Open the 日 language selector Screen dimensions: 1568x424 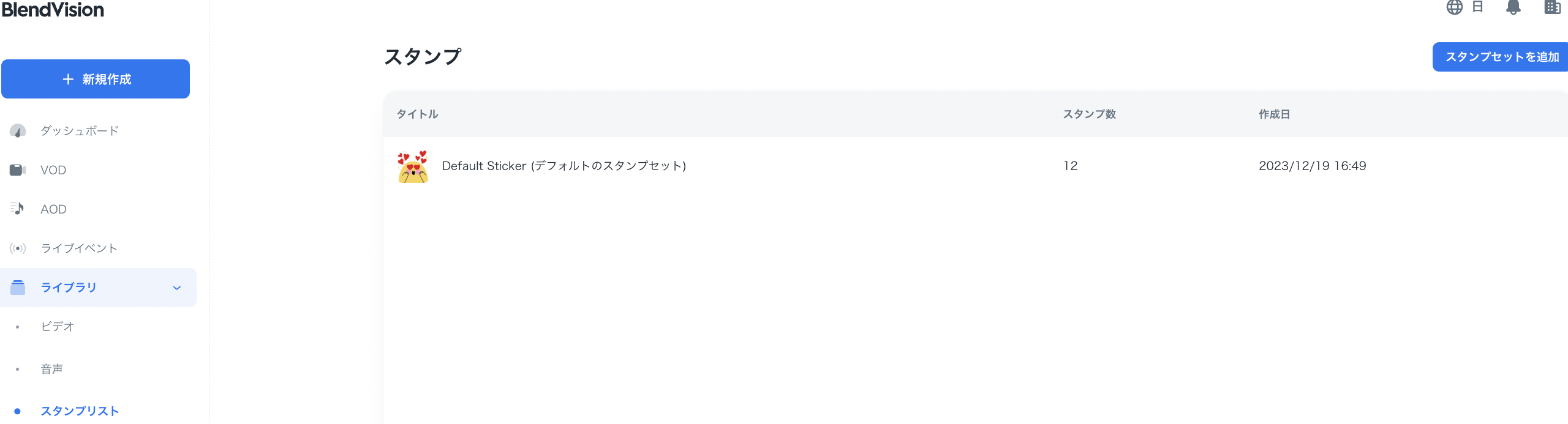click(x=1477, y=7)
